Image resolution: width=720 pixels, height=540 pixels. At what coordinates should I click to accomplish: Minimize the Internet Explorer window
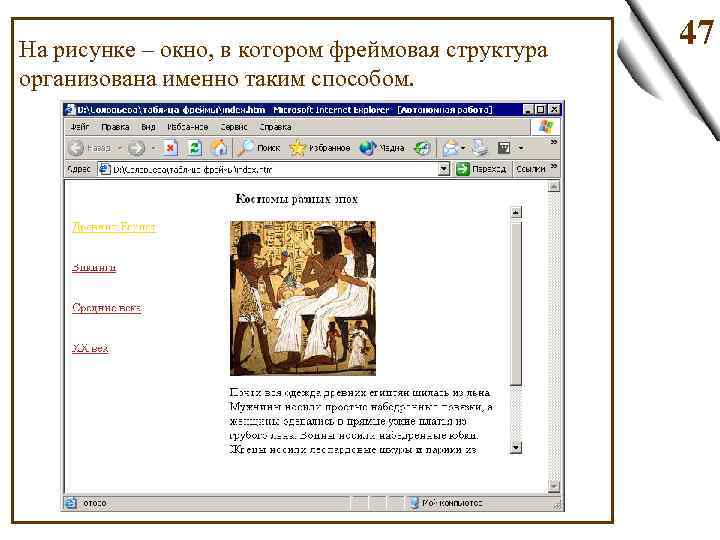pyautogui.click(x=529, y=110)
